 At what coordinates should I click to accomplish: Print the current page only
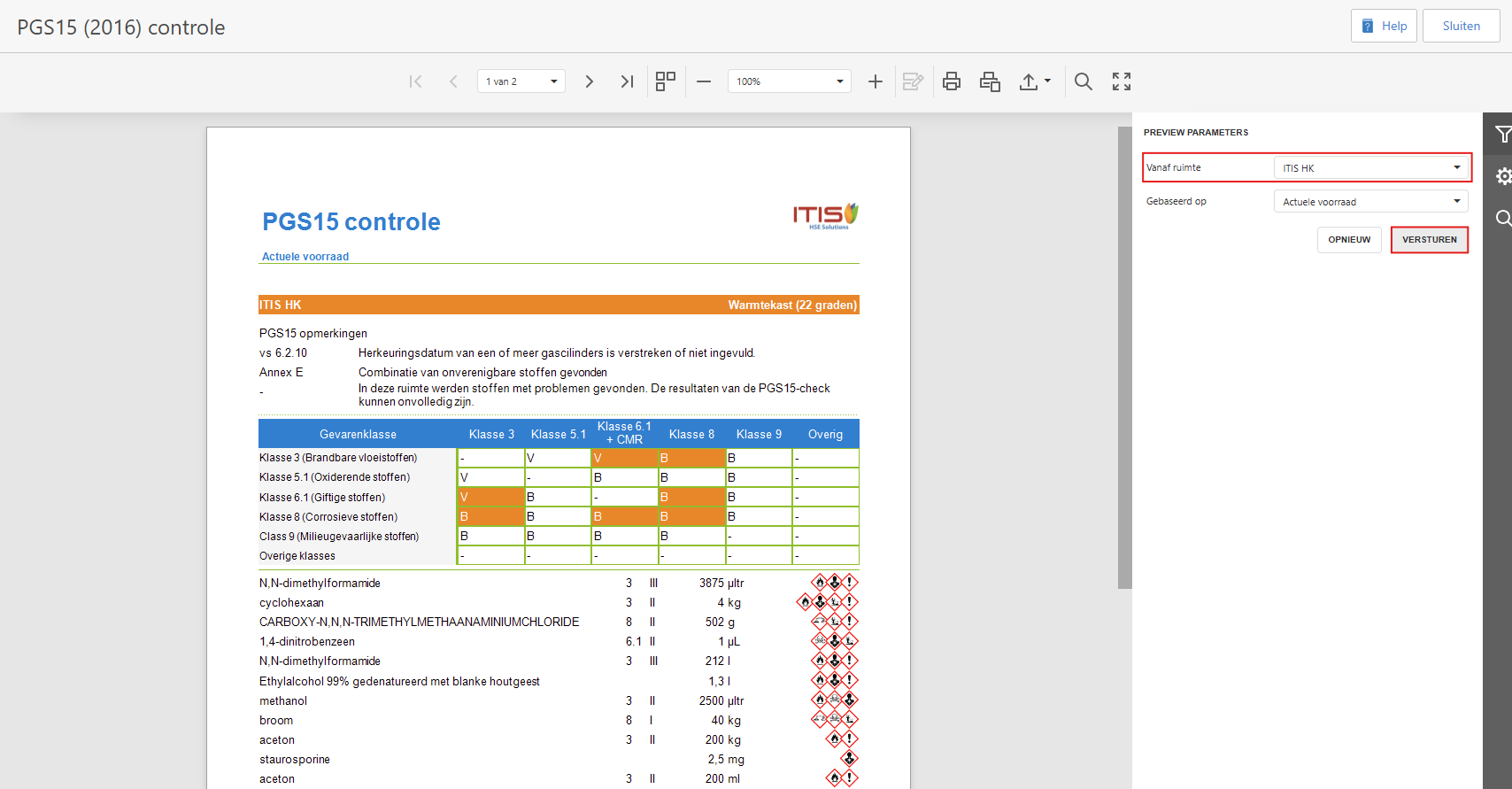tap(990, 81)
